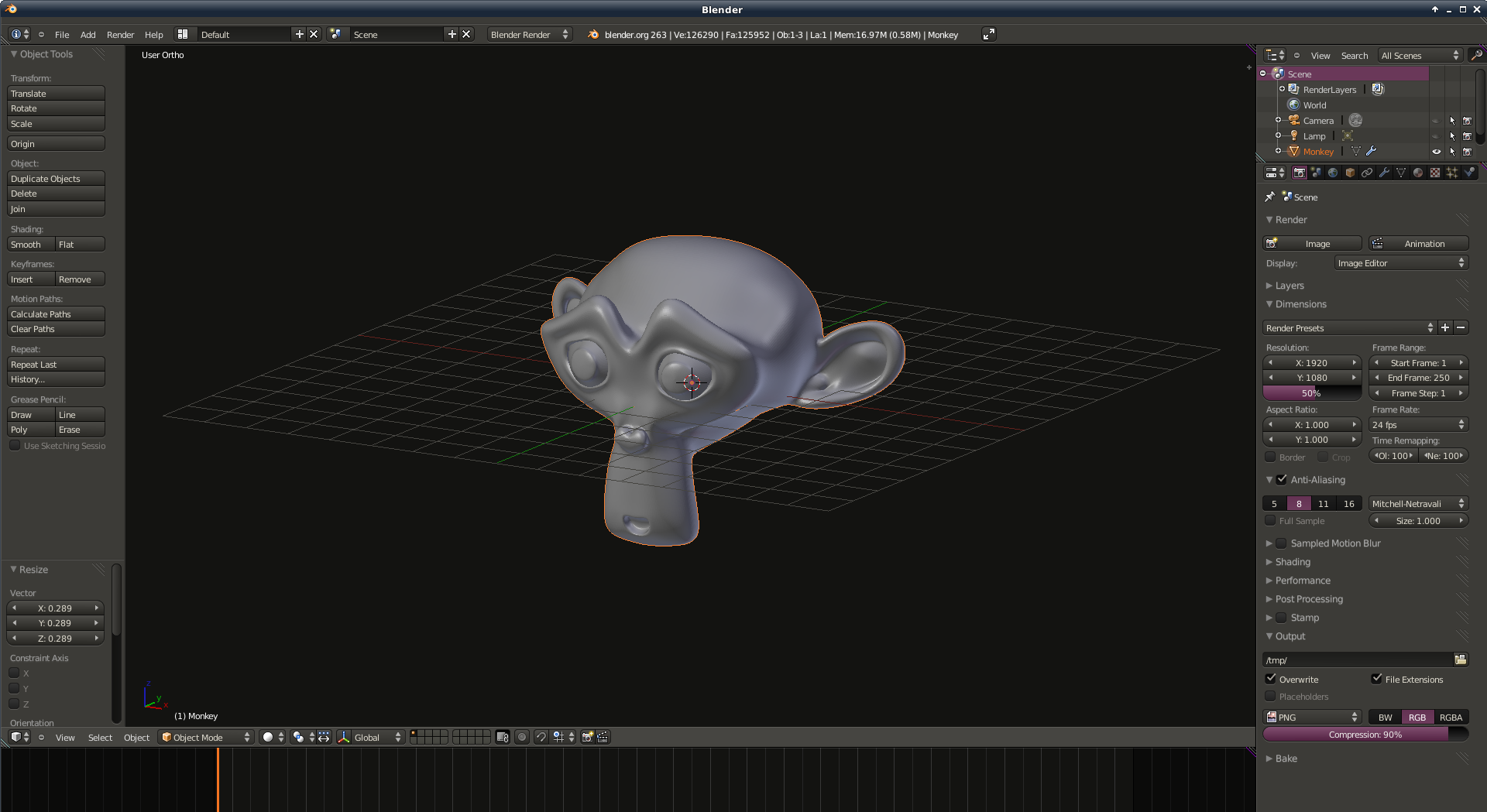1487x812 pixels.
Task: Click the Duplicate Objects button
Action: coord(56,179)
